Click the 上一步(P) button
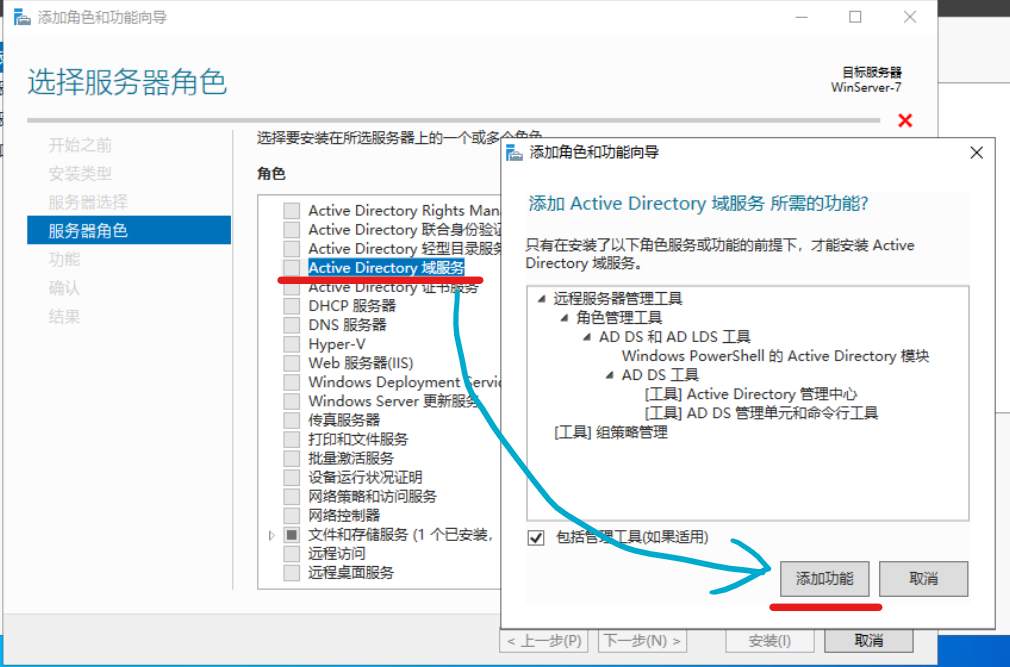1010x667 pixels. (x=544, y=641)
